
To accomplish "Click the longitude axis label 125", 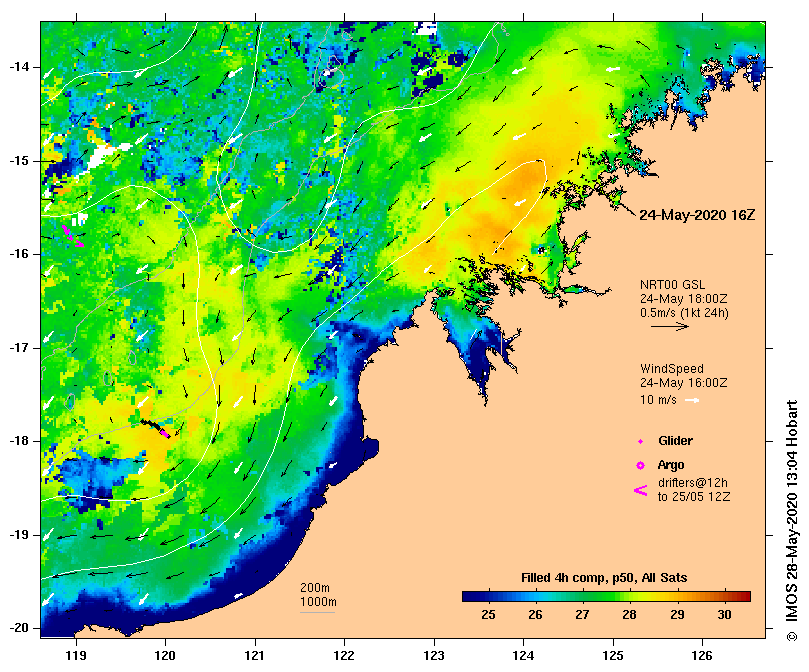I will pos(613,655).
